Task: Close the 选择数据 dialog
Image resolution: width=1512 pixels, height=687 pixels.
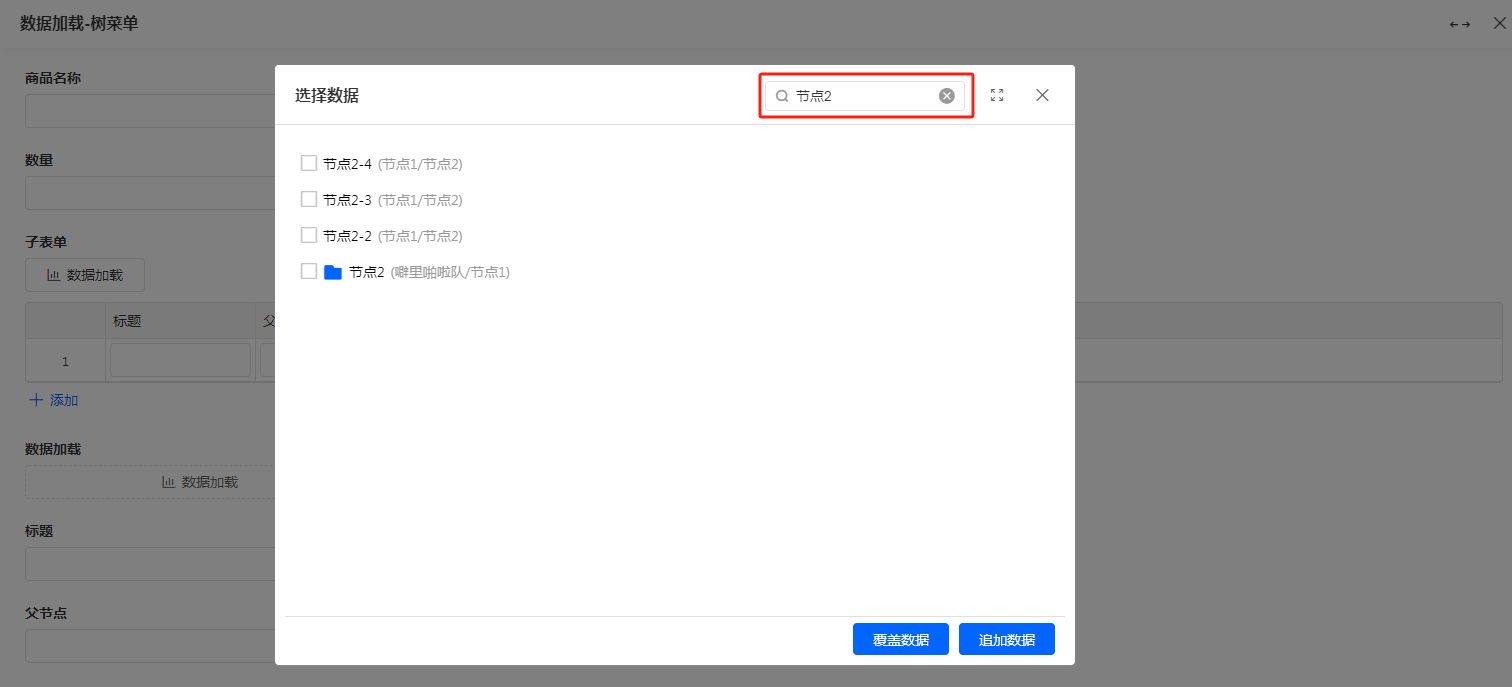Action: (1042, 95)
